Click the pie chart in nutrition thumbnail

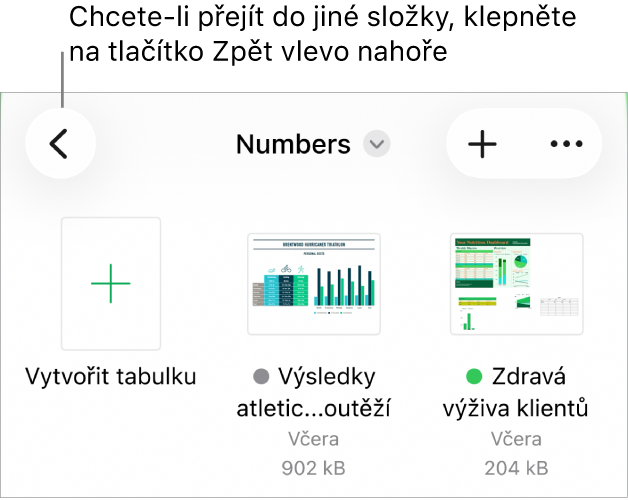521,262
